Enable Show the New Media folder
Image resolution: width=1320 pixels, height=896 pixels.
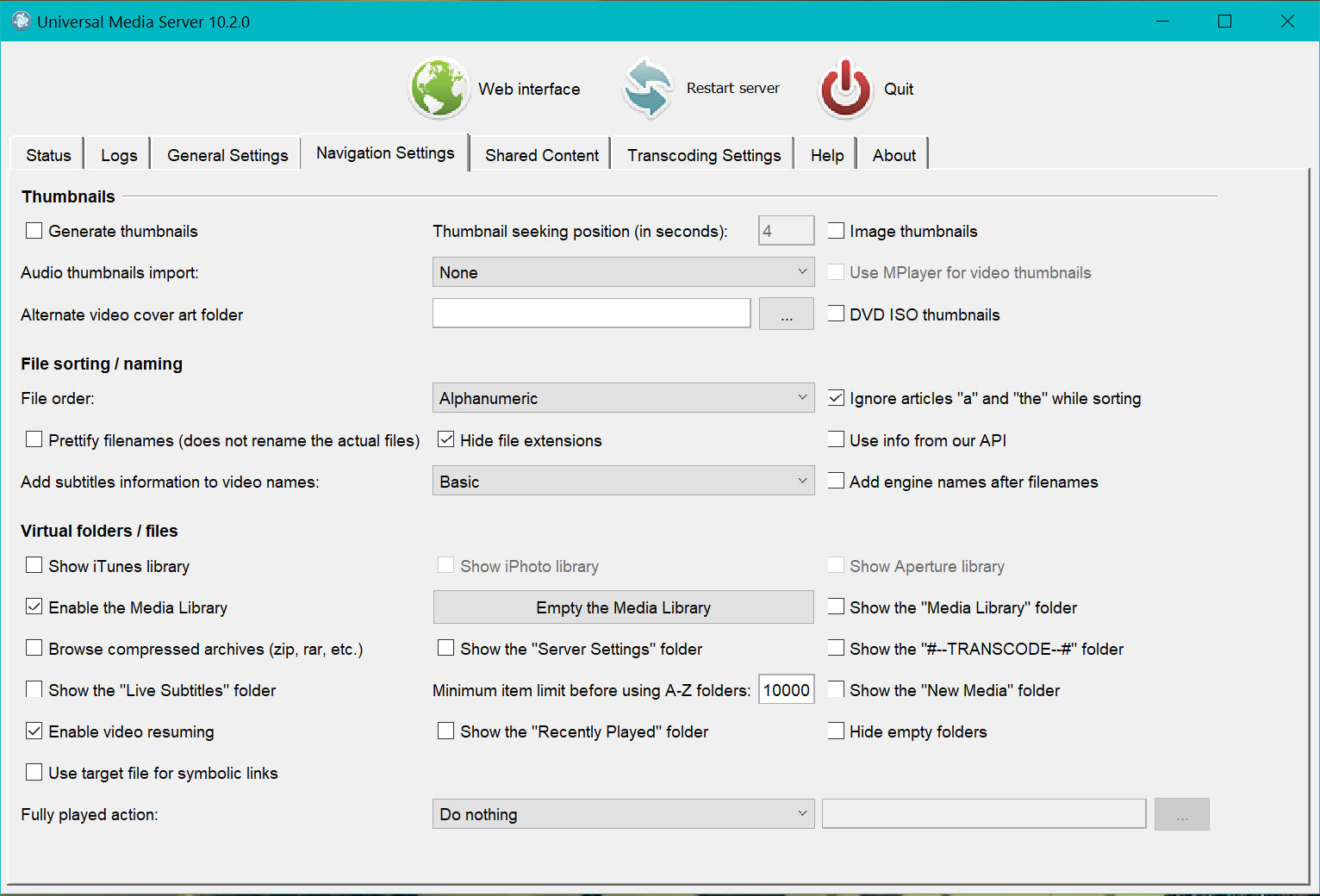coord(836,689)
